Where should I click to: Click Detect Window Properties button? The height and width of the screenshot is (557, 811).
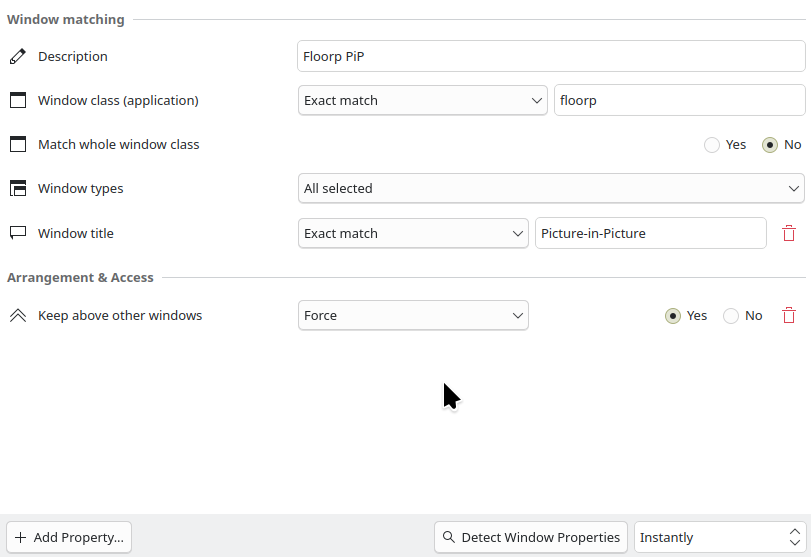click(x=531, y=537)
